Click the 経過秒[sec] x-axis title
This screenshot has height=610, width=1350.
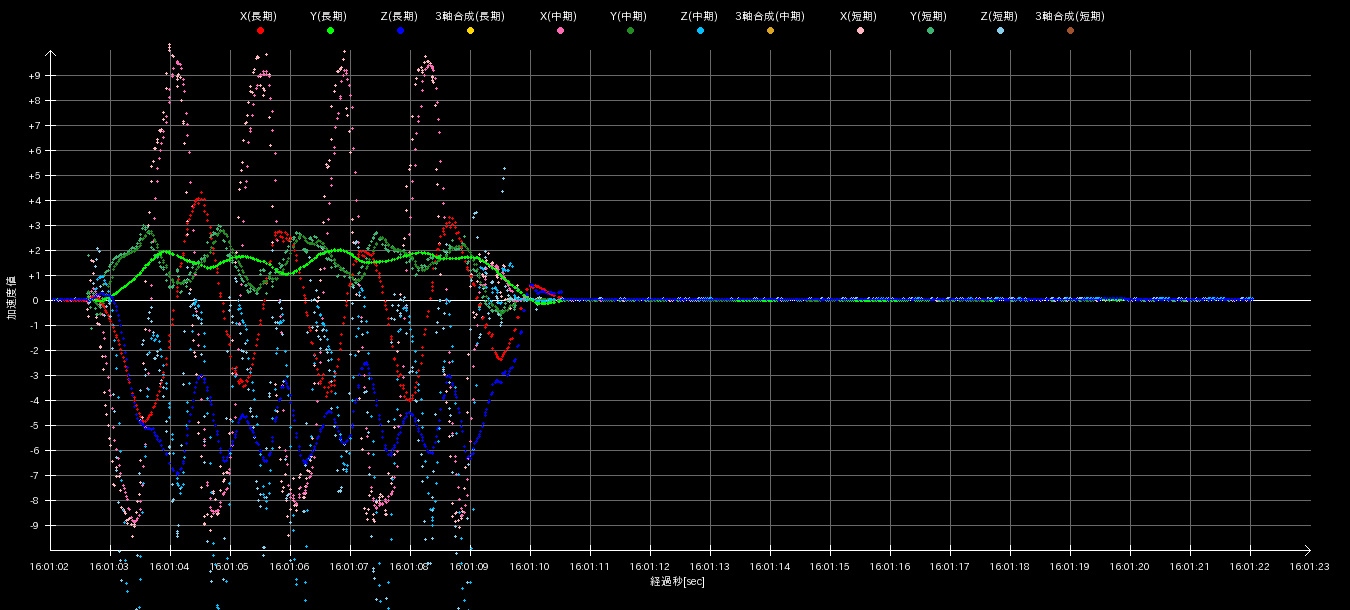pos(677,582)
